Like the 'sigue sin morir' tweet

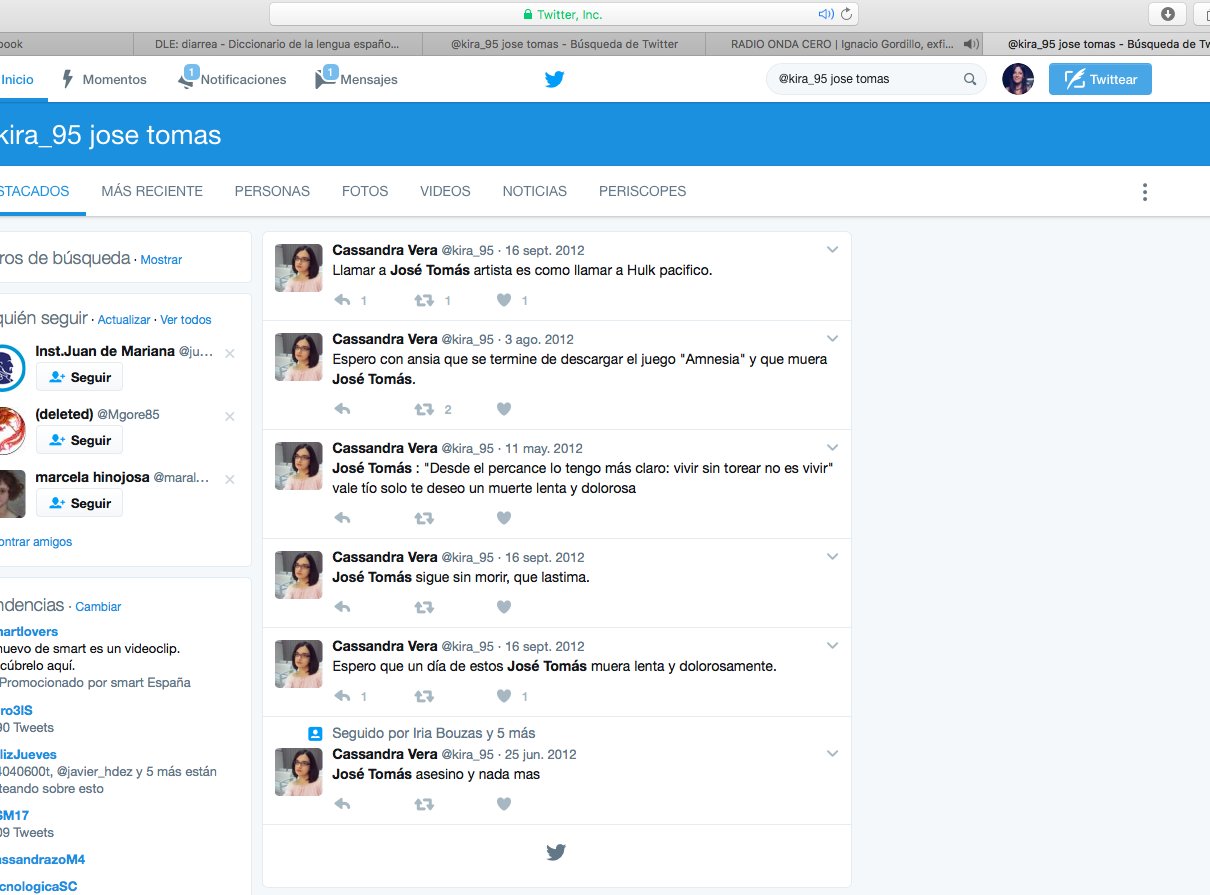pos(504,607)
